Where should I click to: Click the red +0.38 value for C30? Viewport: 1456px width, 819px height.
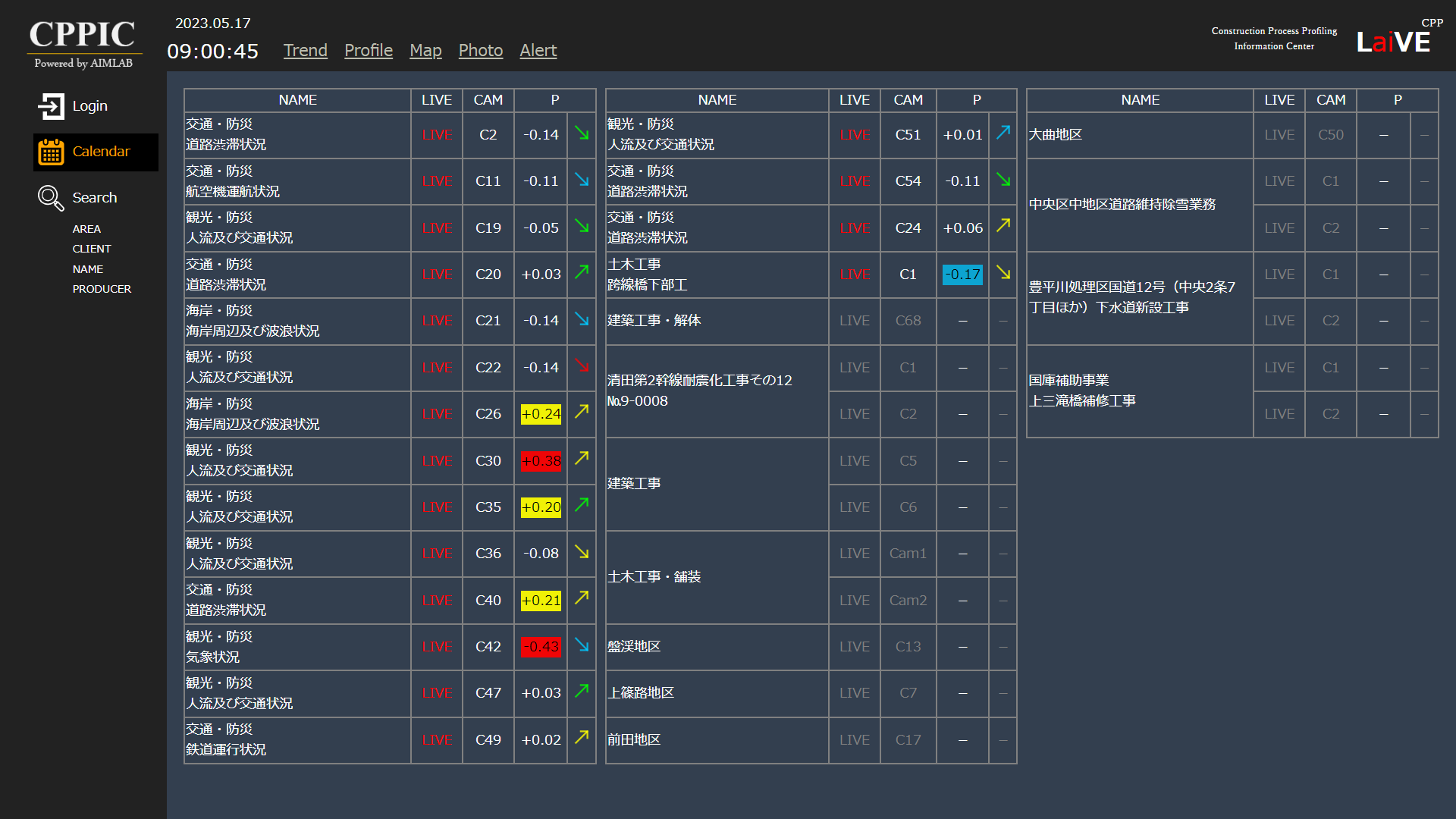(x=541, y=461)
